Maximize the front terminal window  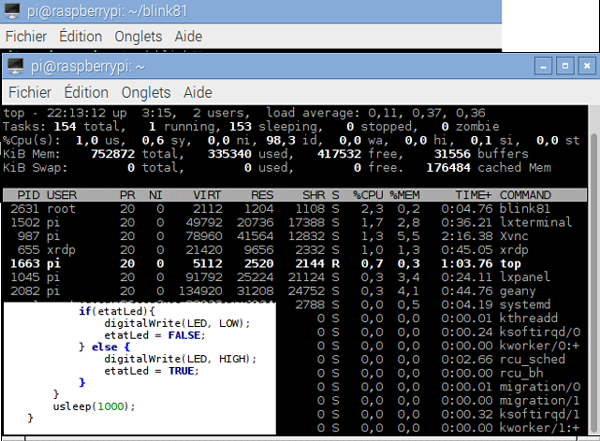[565, 66]
